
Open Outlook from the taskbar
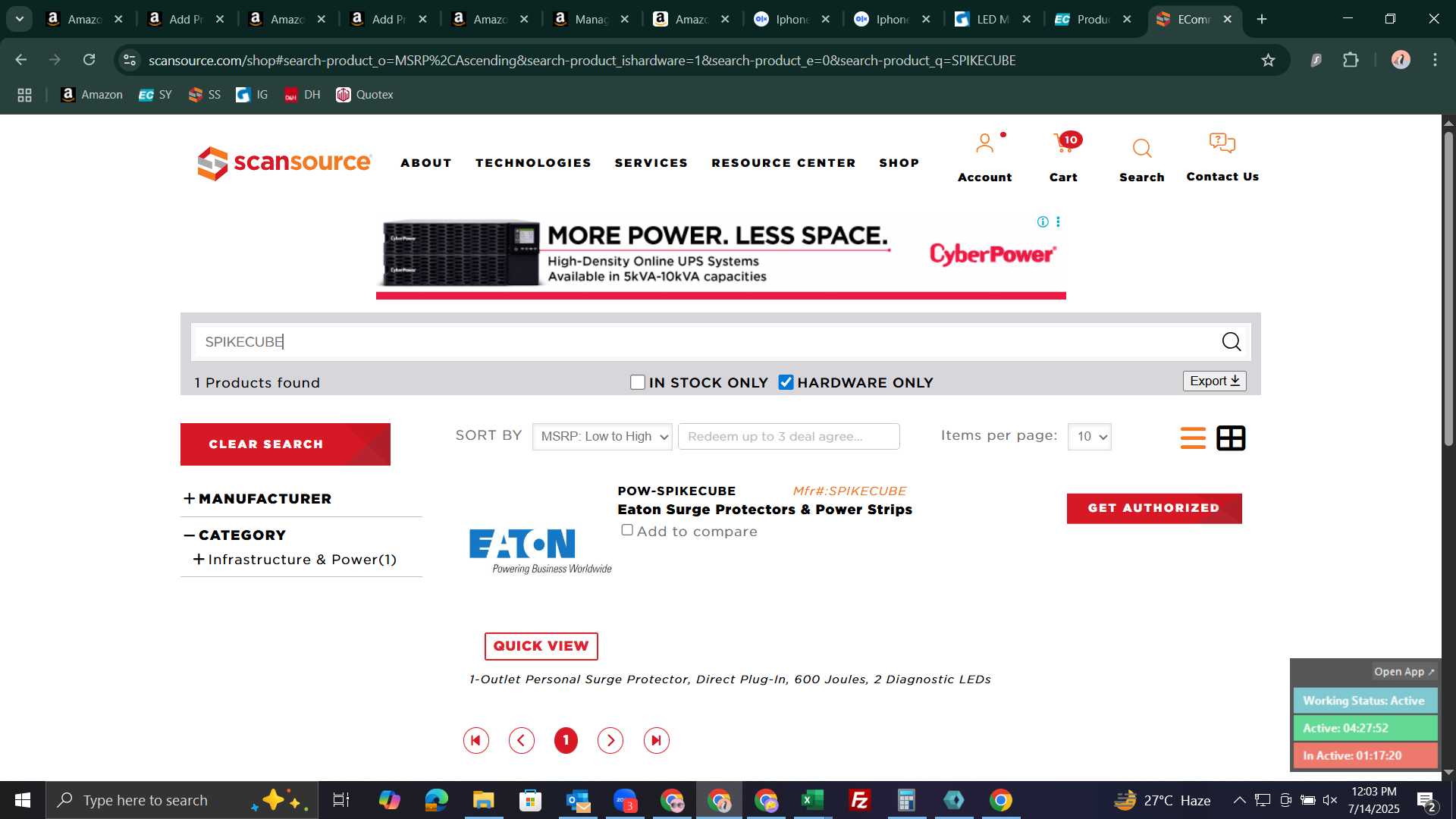pyautogui.click(x=578, y=800)
